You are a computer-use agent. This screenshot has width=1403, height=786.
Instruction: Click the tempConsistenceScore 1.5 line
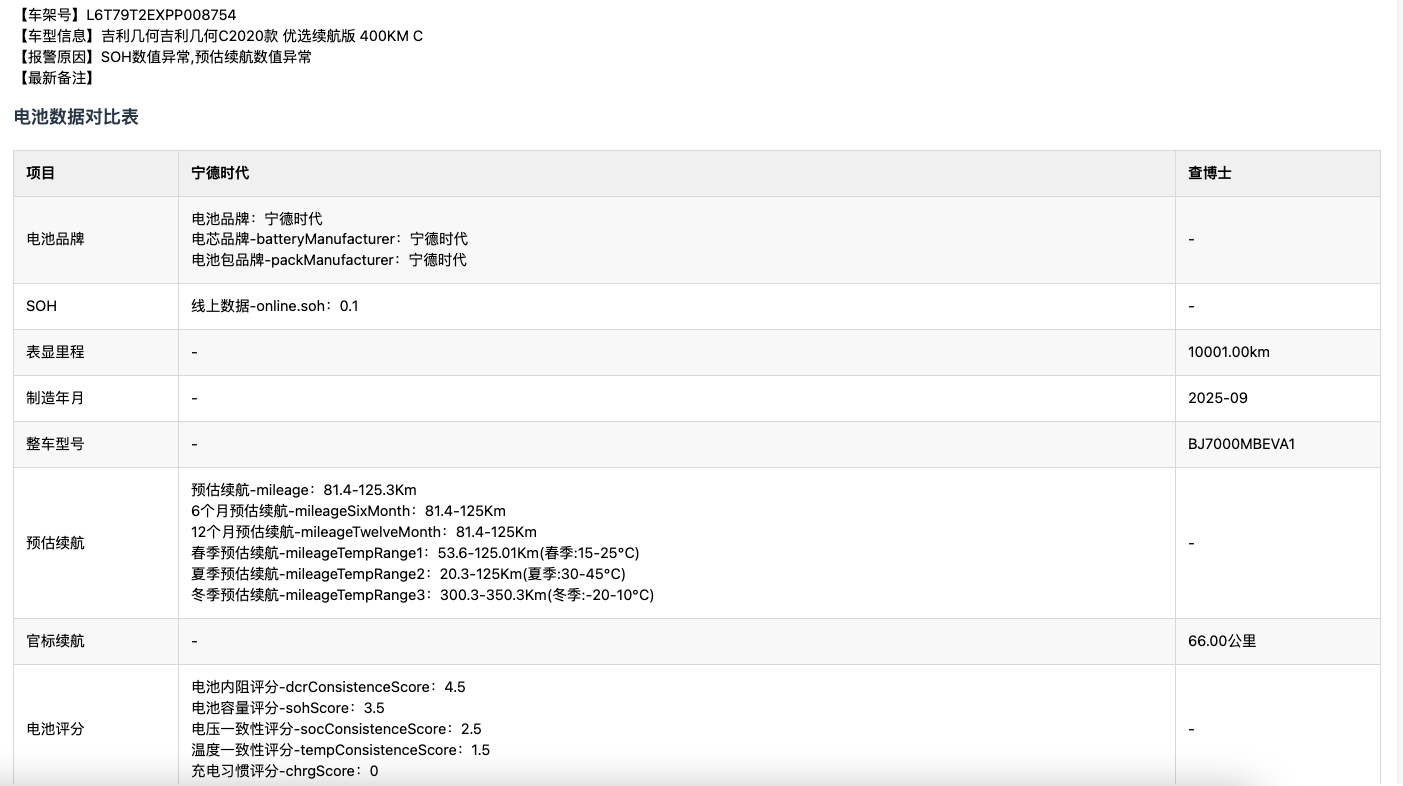click(x=340, y=751)
